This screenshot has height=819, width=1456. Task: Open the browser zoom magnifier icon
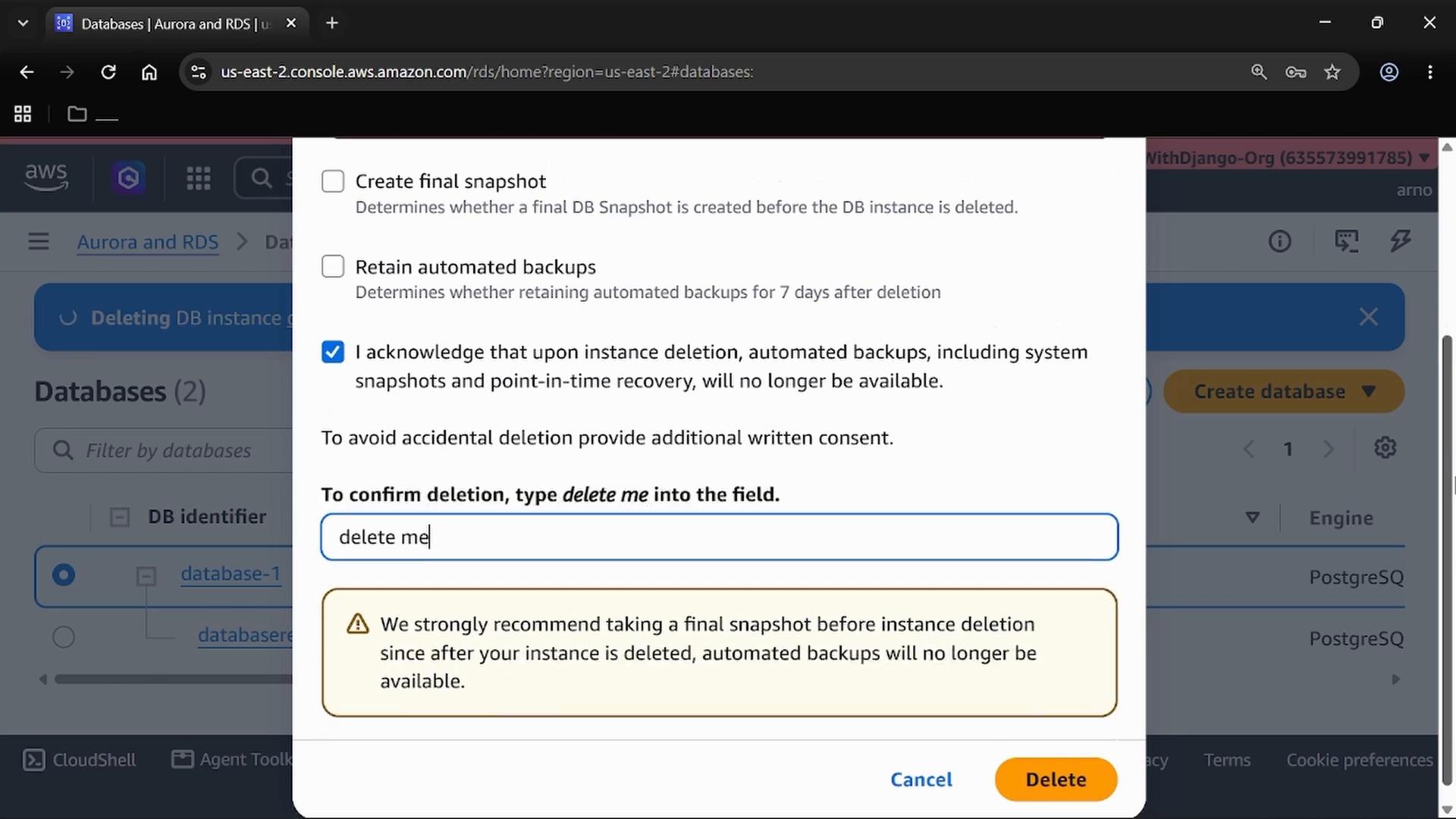[1259, 72]
